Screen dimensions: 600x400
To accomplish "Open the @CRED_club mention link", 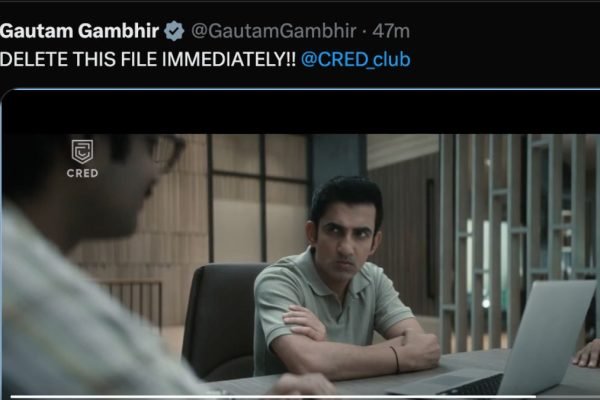I will [x=356, y=59].
